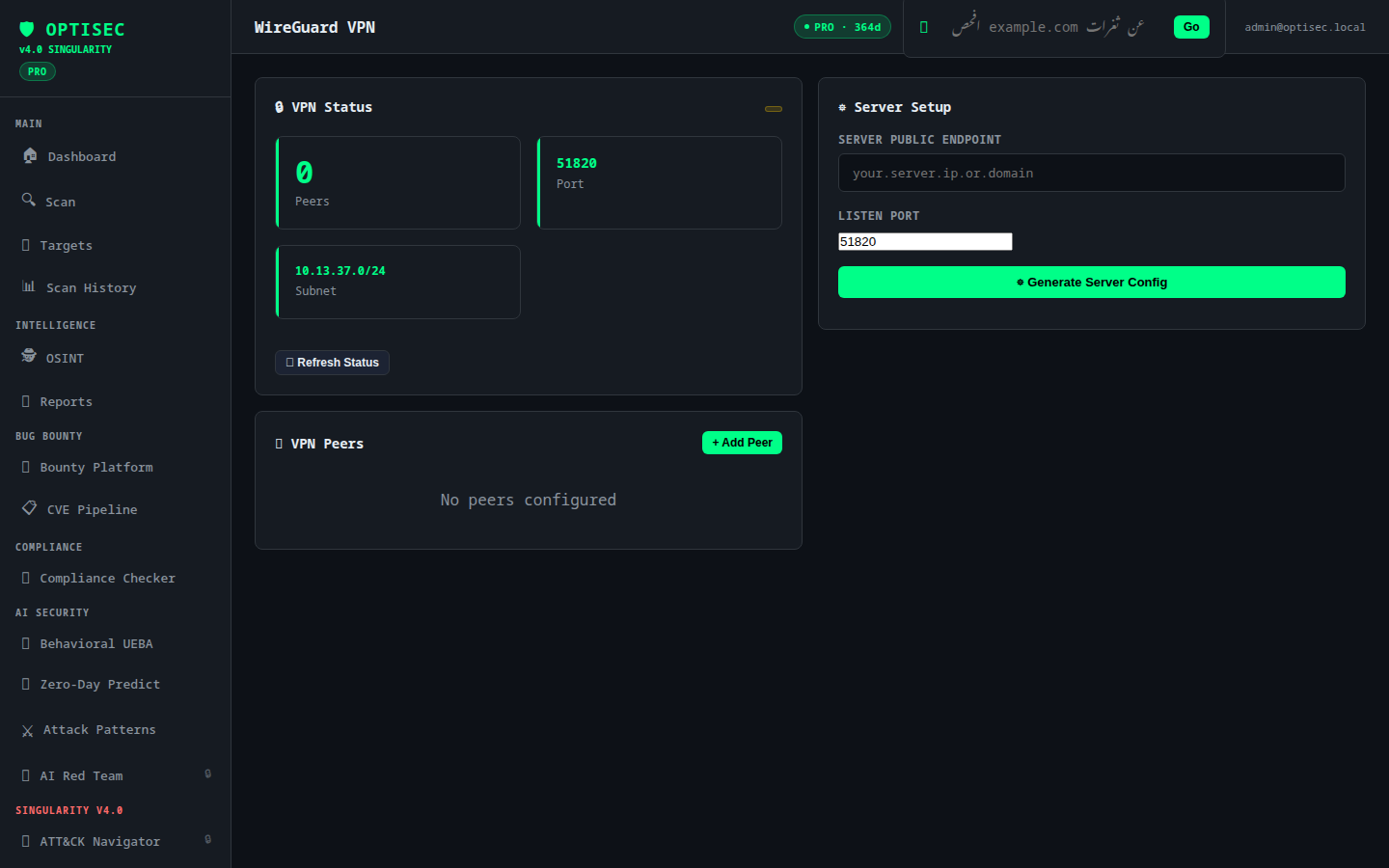
Task: Click the Zero-Day Predict sidebar icon
Action: coord(26,684)
